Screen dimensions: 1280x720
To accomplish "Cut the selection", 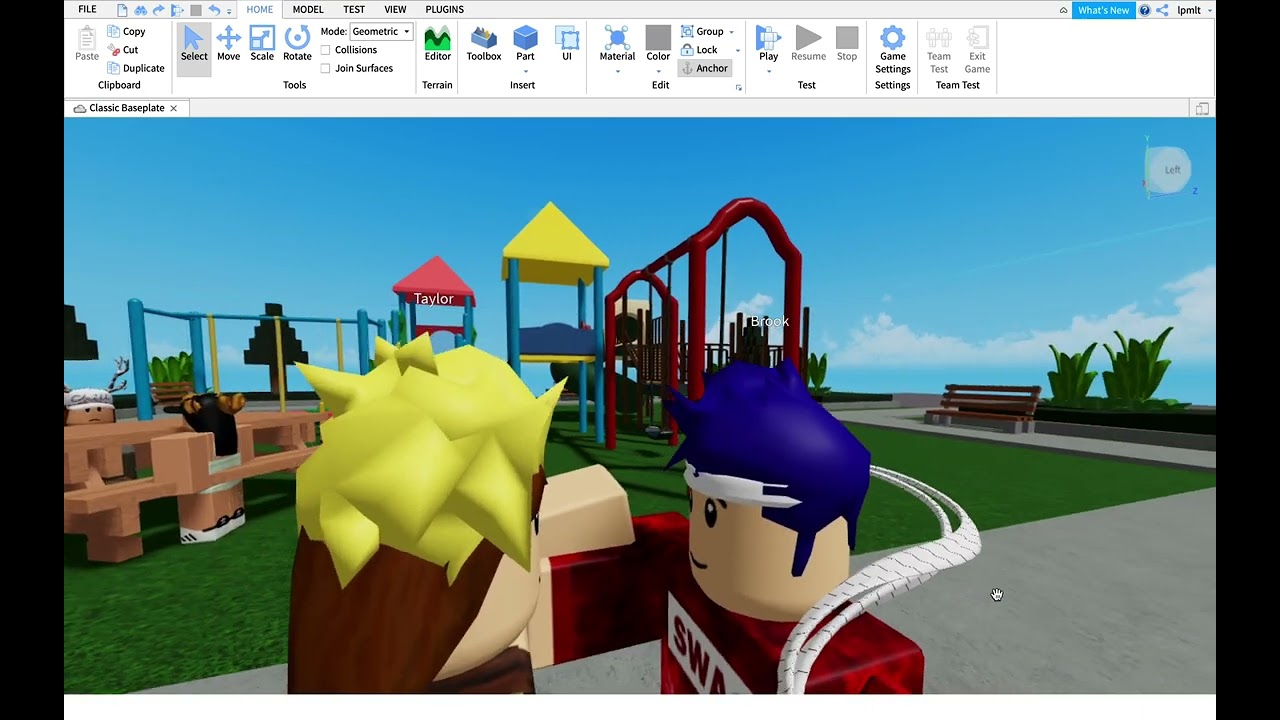I will point(123,50).
